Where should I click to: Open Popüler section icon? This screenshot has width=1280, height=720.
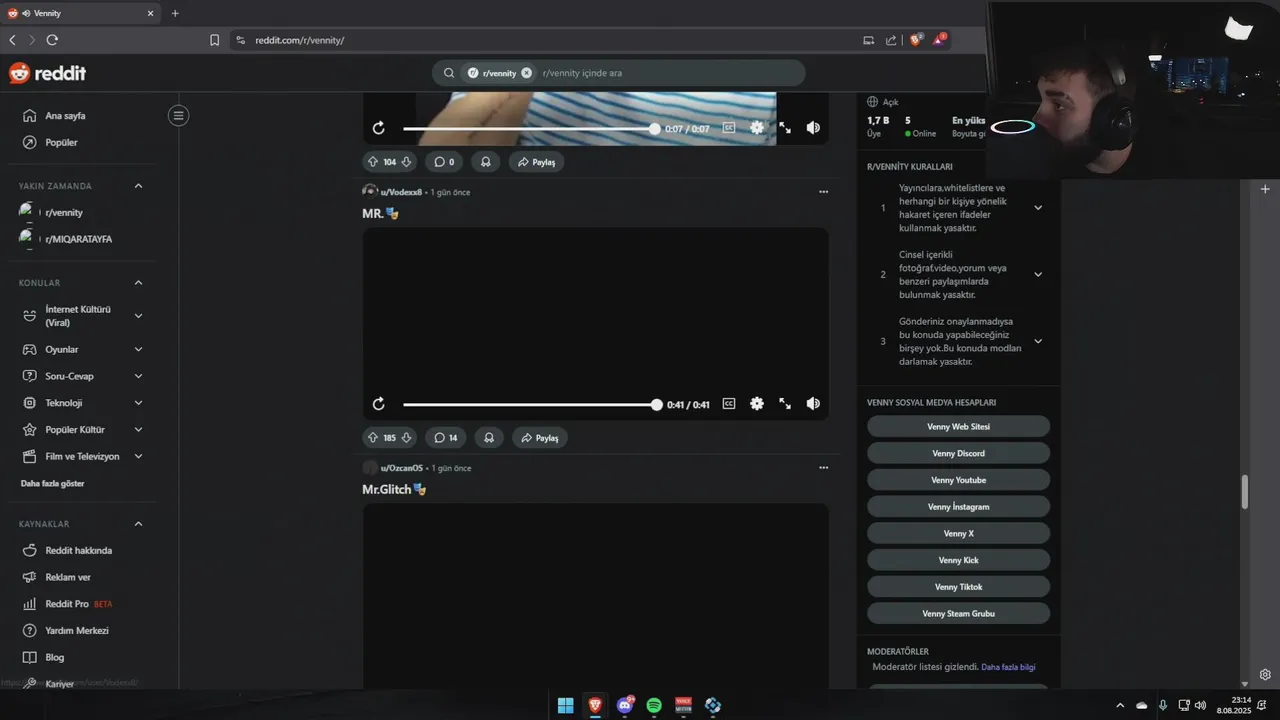coord(29,142)
